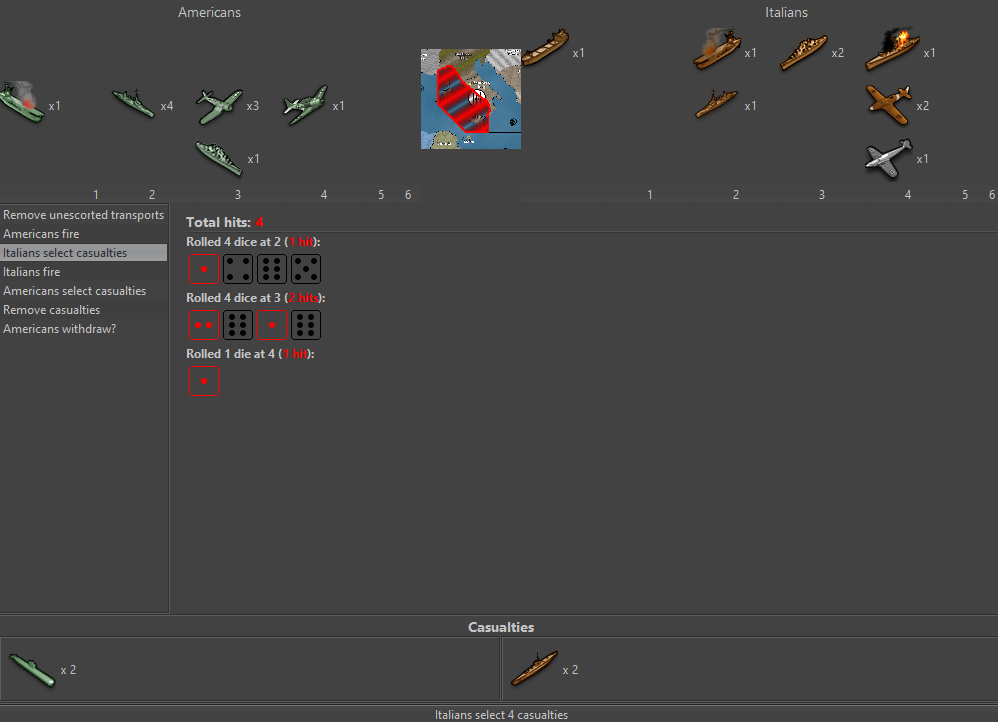Click the camouflaged Italian ship x2
The height and width of the screenshot is (722, 998).
tap(804, 52)
